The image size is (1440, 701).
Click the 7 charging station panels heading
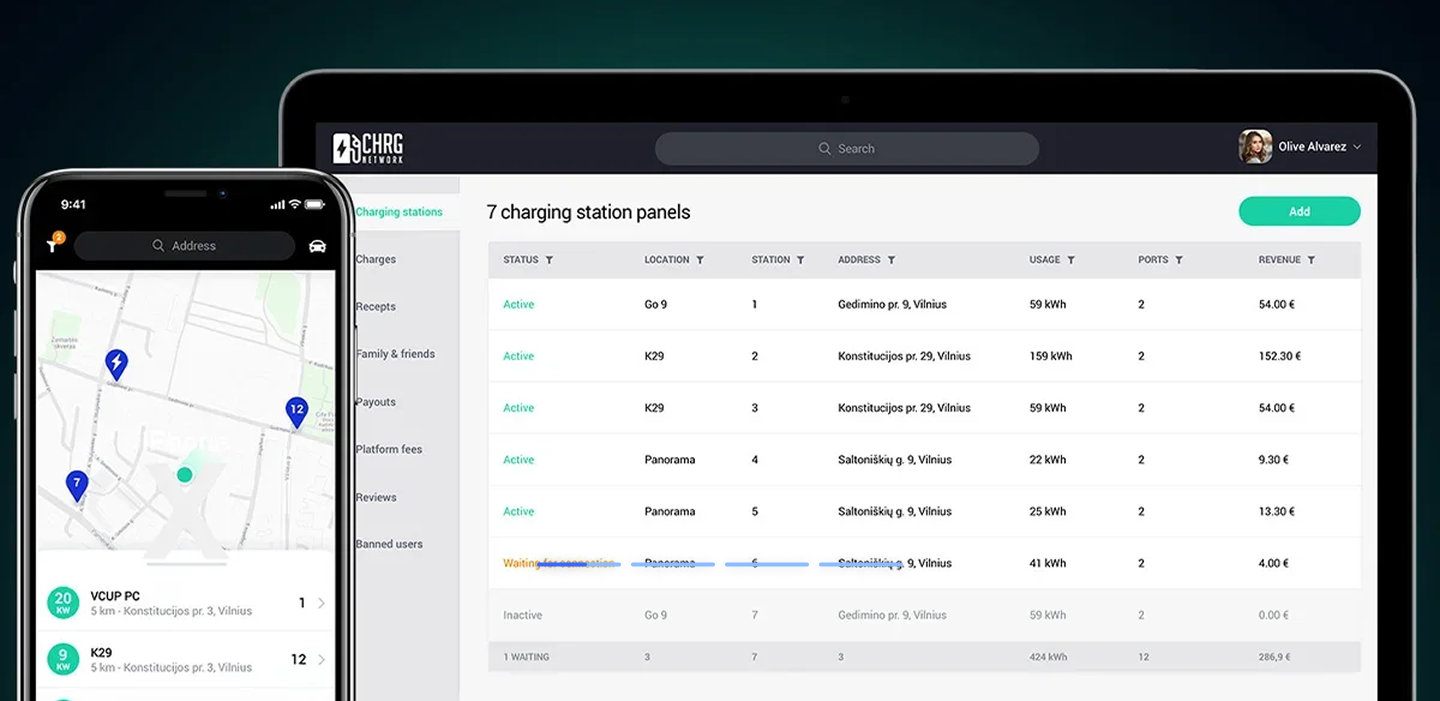pos(588,212)
